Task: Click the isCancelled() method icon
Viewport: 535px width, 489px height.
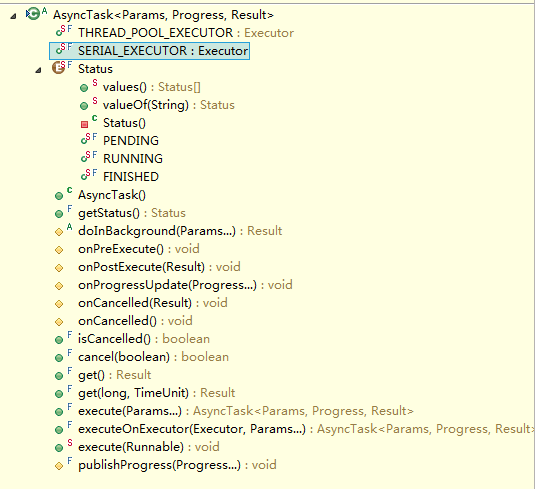Action: click(63, 338)
